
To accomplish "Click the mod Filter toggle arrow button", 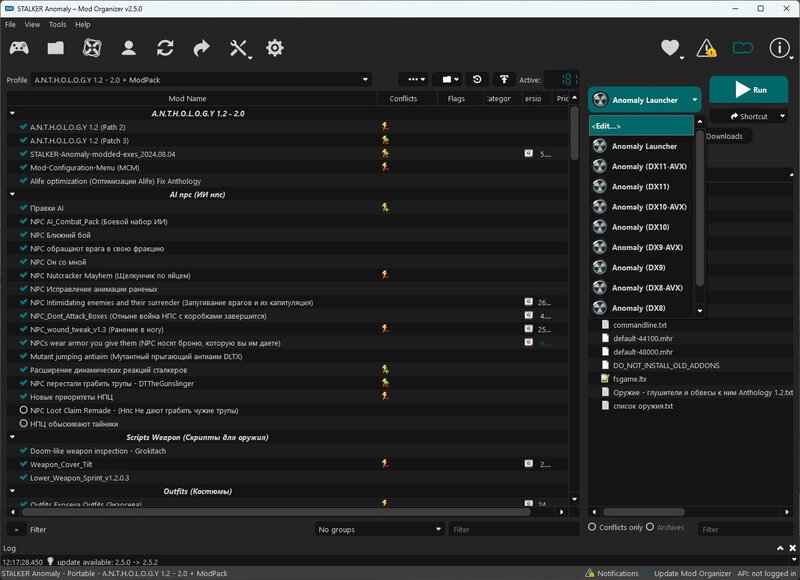I will pyautogui.click(x=16, y=529).
